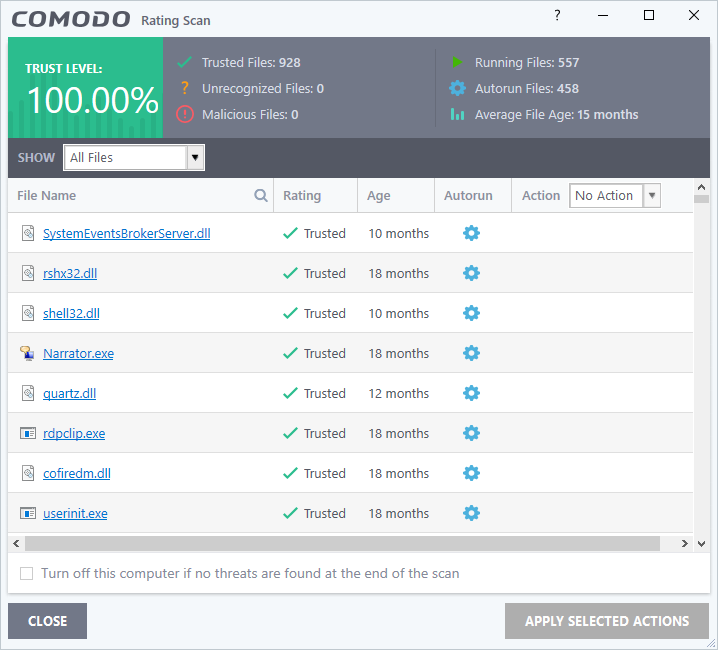Click the green play icon beside Running Files
Image resolution: width=718 pixels, height=650 pixels.
click(457, 62)
